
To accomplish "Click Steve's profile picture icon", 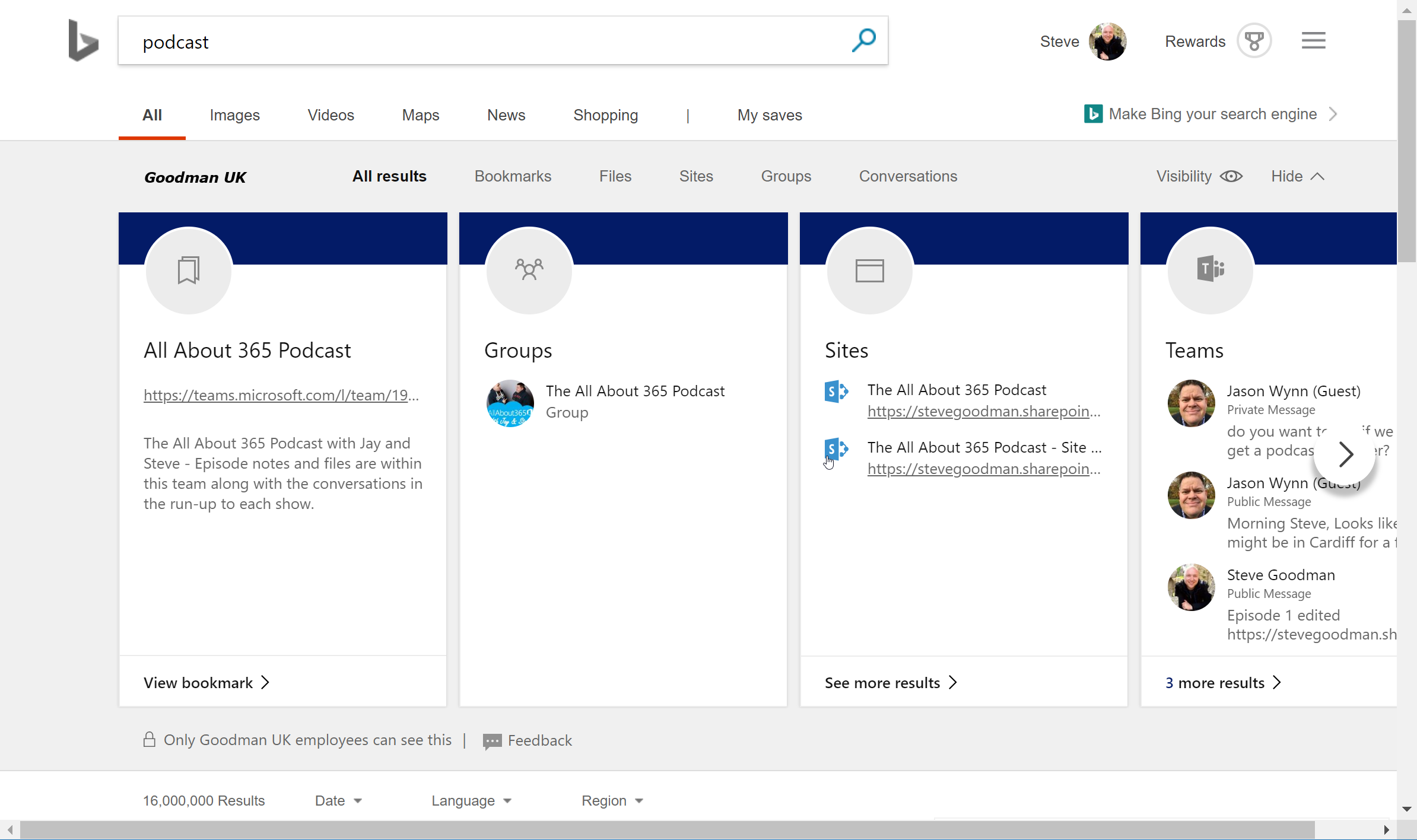I will point(1107,41).
